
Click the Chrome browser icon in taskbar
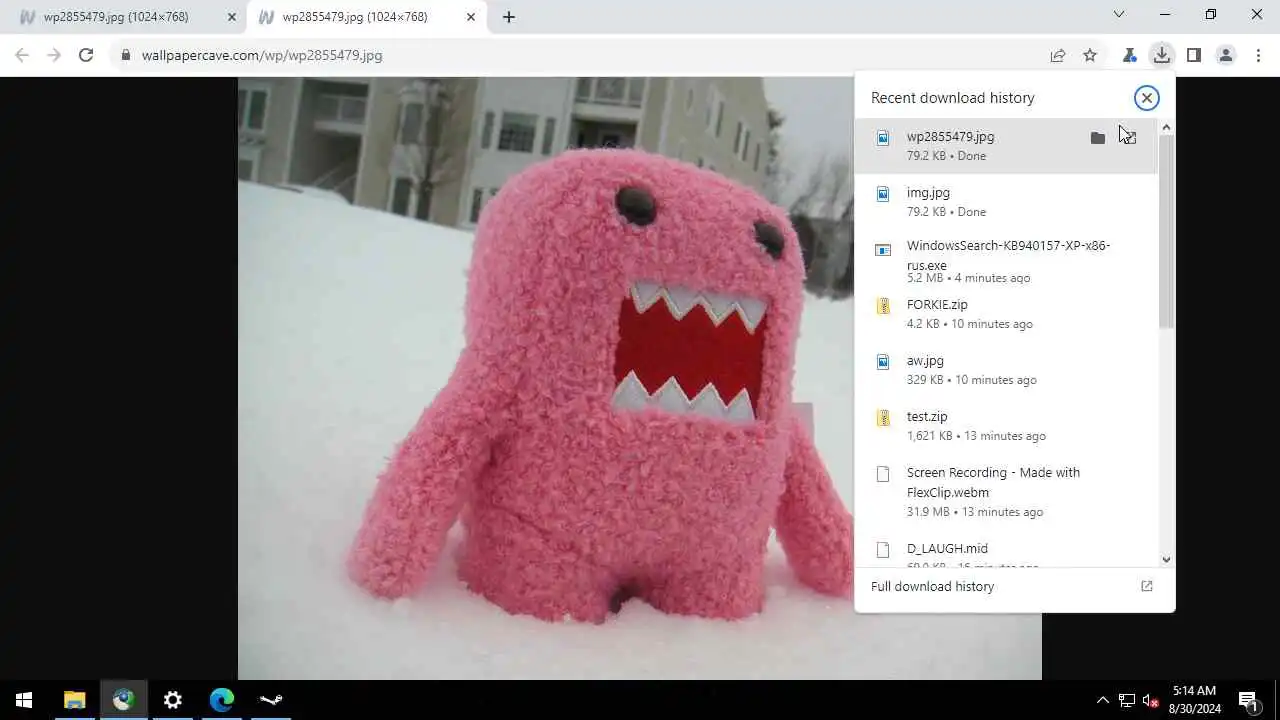(x=123, y=700)
